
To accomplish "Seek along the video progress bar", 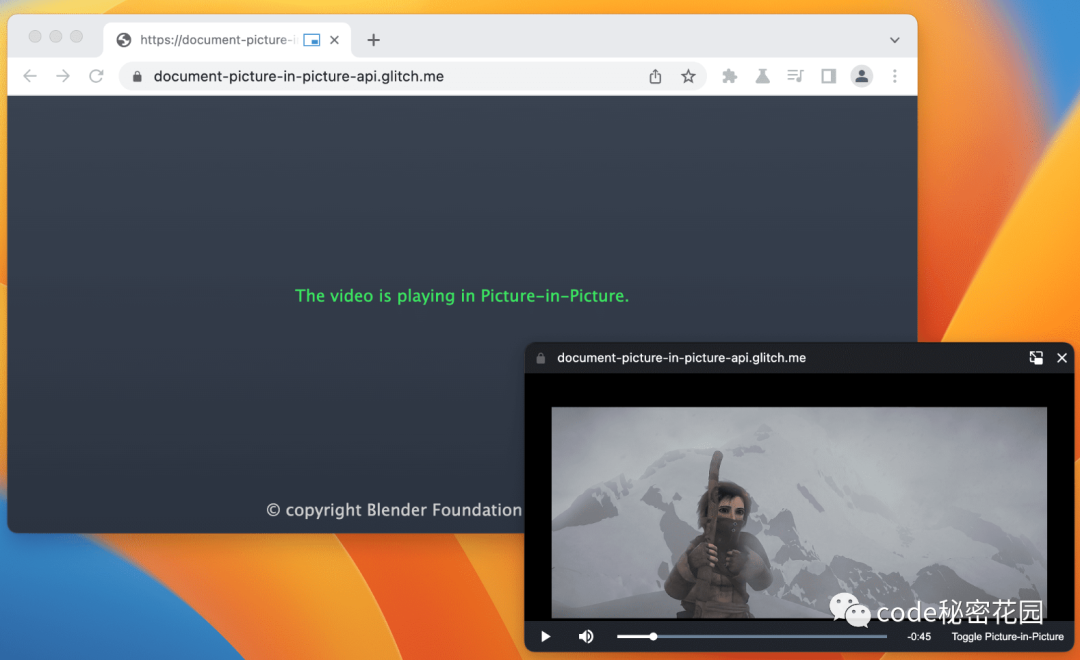I will coord(751,637).
